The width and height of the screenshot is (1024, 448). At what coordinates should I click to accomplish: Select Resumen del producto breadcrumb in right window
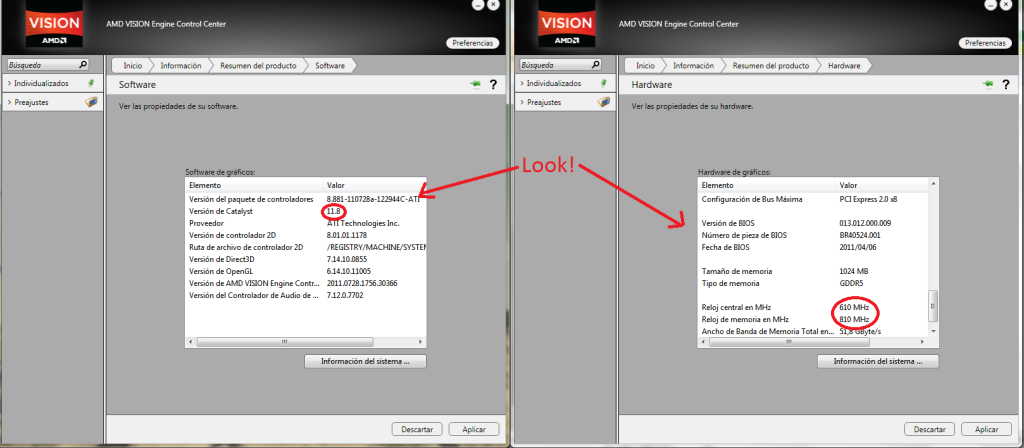point(771,65)
